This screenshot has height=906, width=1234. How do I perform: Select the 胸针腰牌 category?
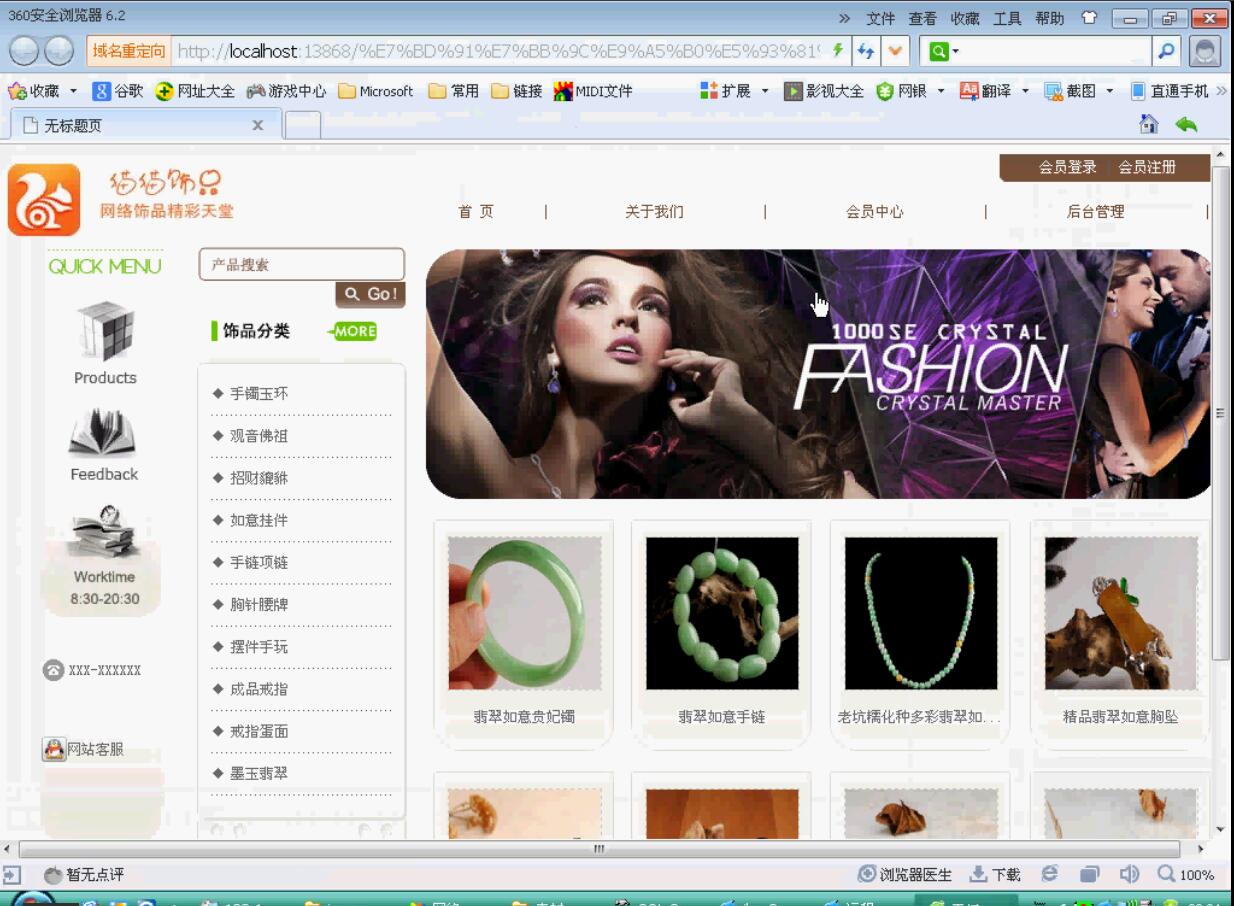click(258, 605)
